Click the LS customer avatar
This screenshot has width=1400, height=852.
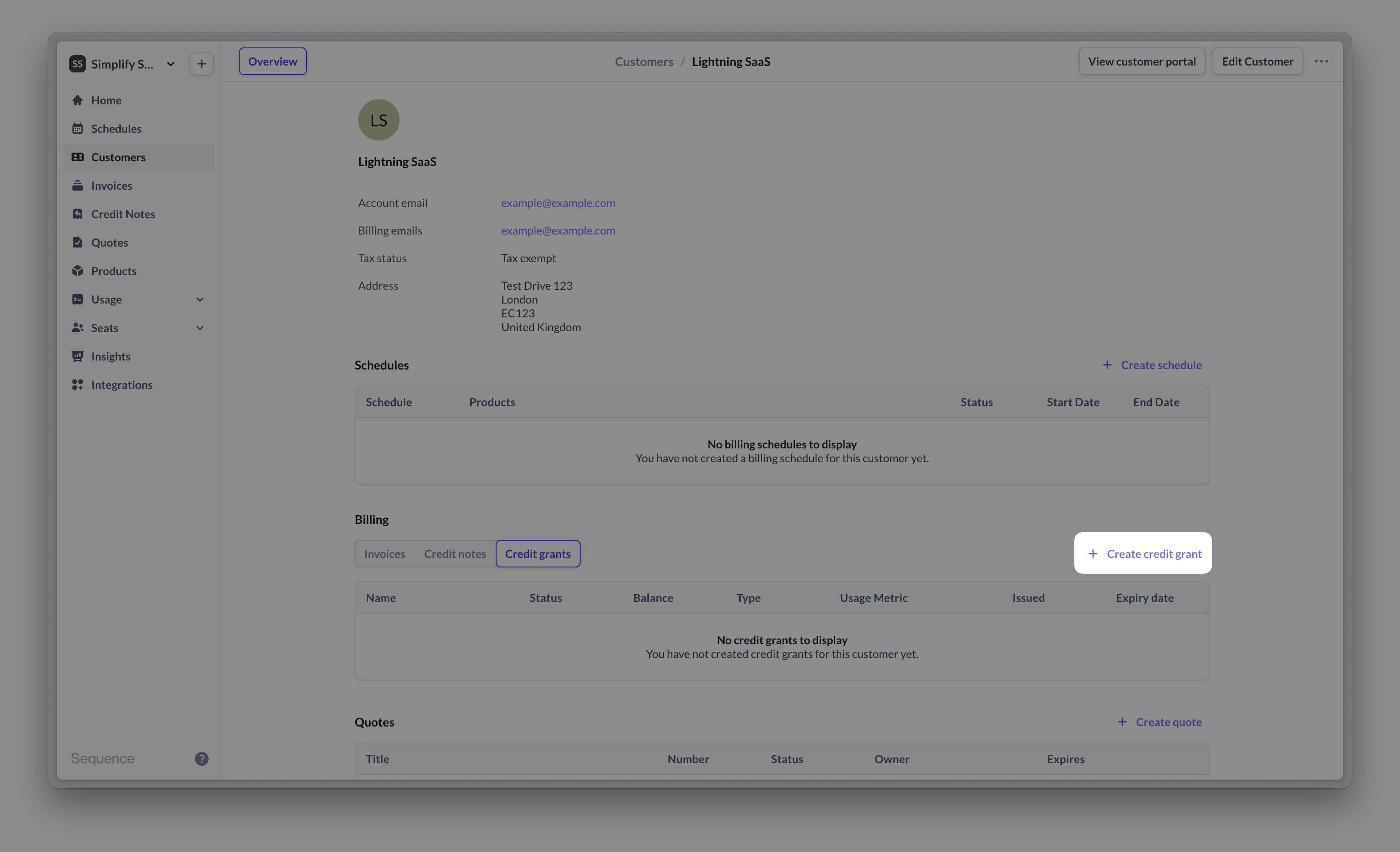(x=379, y=120)
